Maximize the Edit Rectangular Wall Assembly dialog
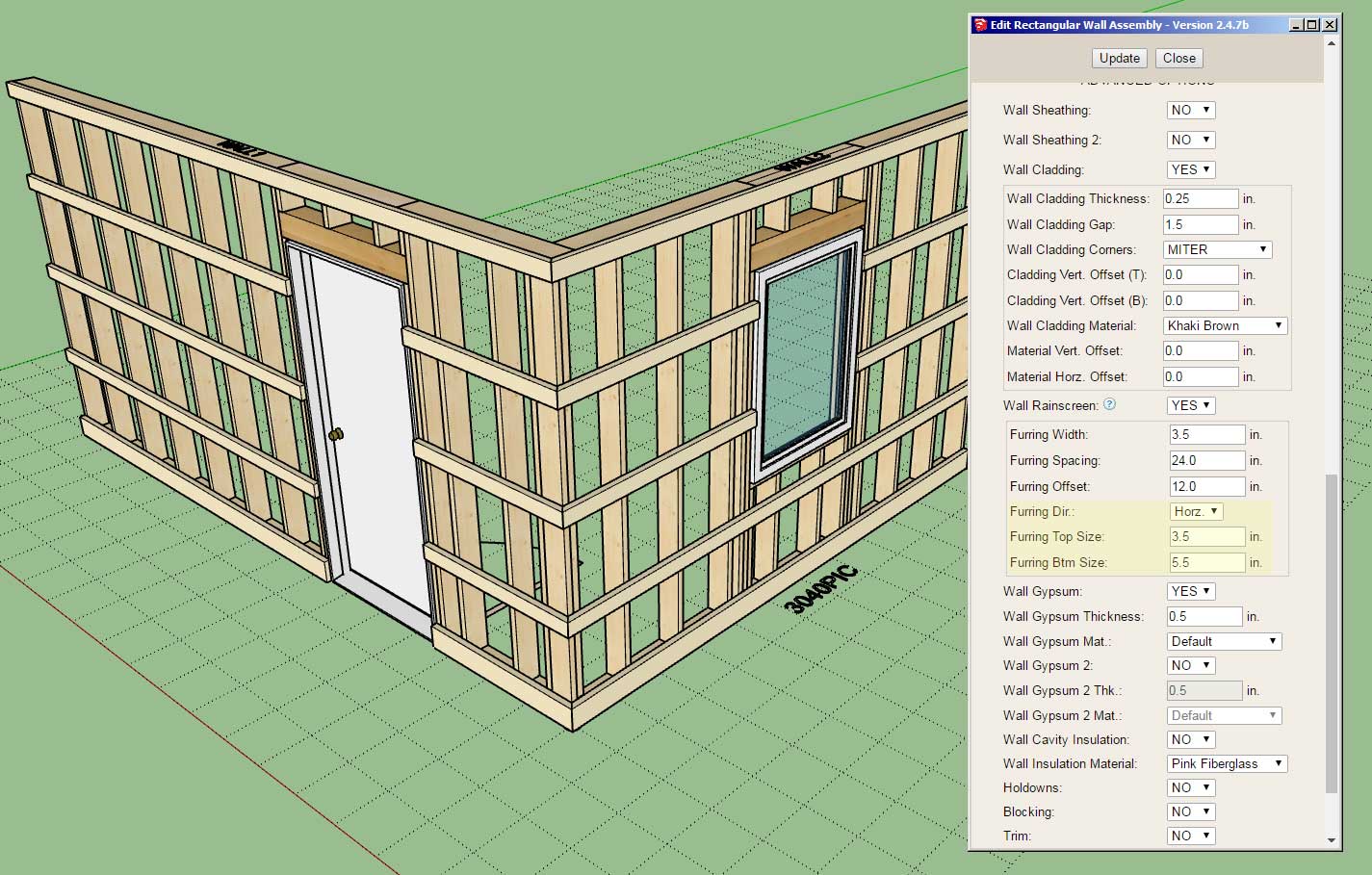1372x875 pixels. click(1312, 25)
